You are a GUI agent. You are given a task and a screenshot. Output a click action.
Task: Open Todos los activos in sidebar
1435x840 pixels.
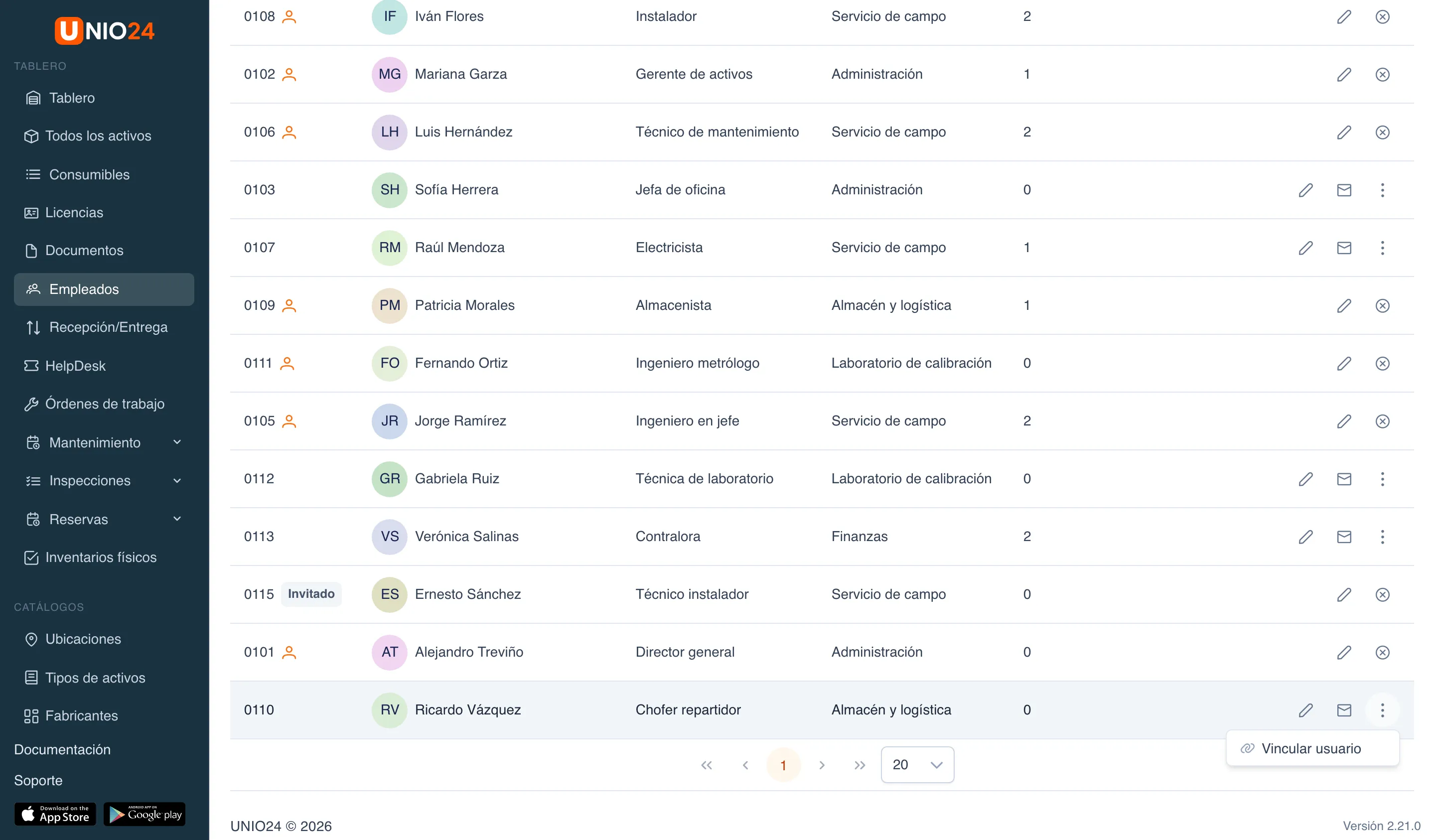pos(104,136)
